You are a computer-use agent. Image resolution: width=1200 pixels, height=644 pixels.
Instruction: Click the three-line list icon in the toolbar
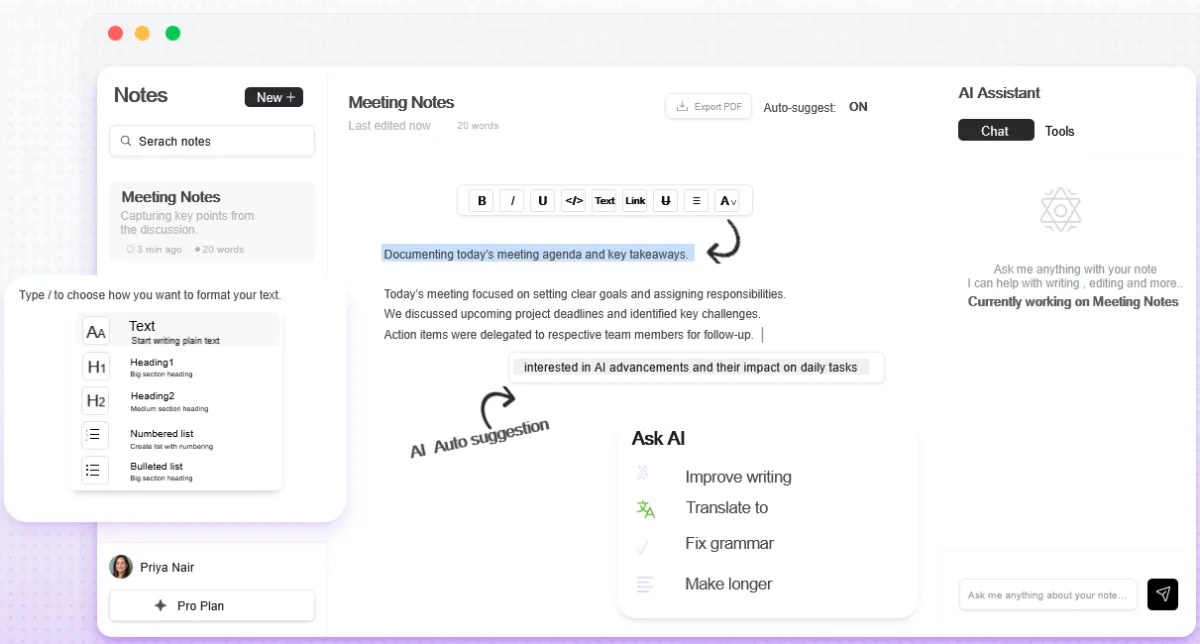[696, 200]
